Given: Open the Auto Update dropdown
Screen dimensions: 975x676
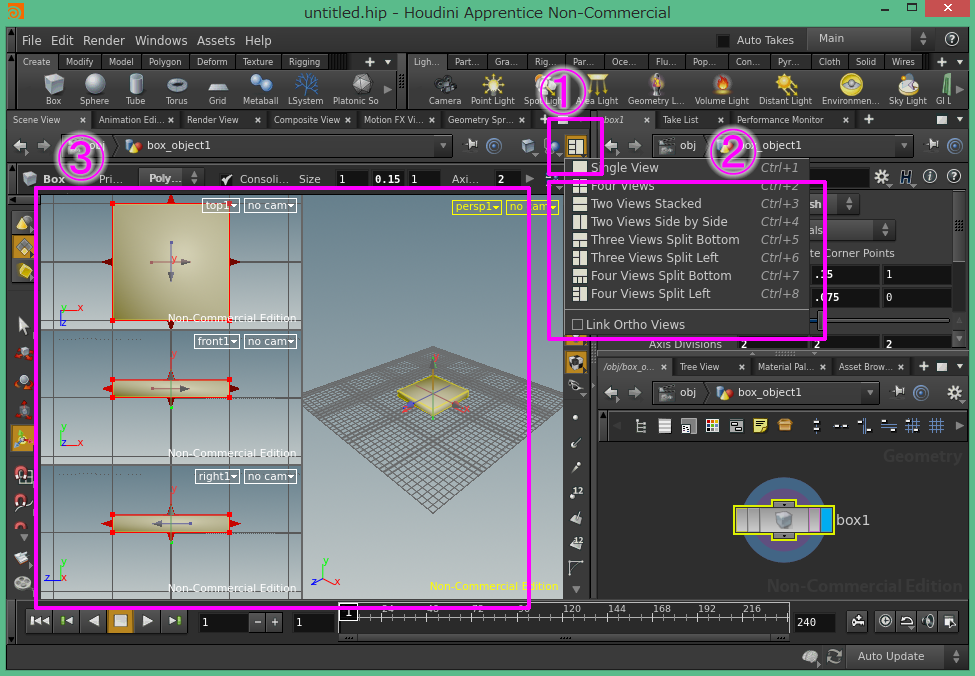Looking at the screenshot, I should pyautogui.click(x=906, y=656).
